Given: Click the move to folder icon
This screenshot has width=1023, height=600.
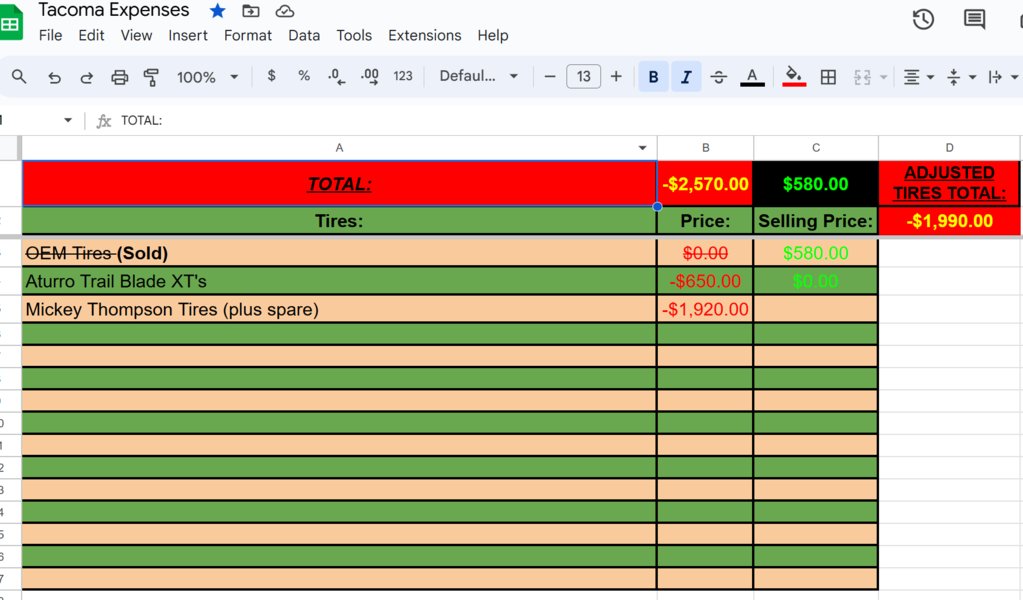Looking at the screenshot, I should coord(251,10).
